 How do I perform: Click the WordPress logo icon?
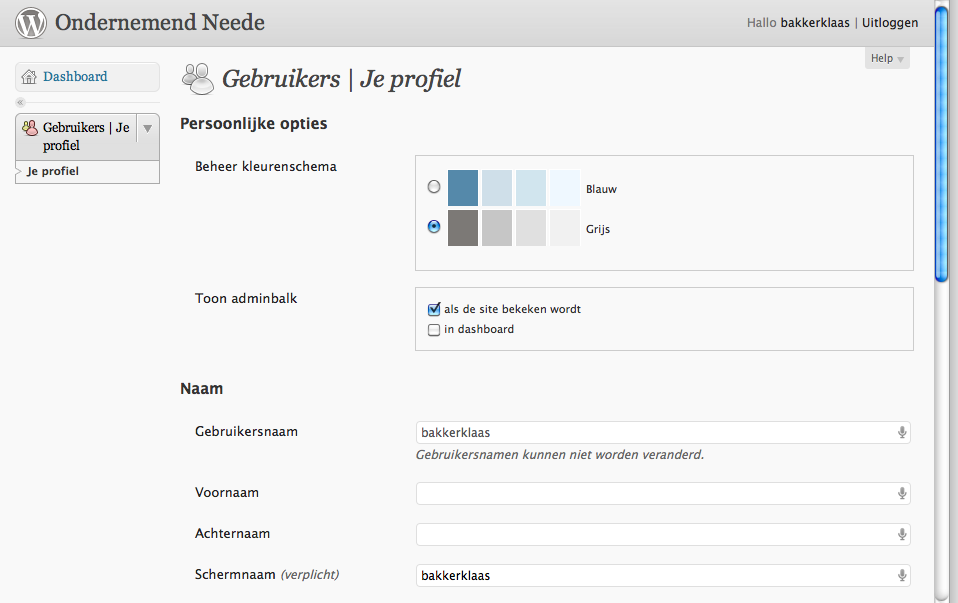point(31,23)
